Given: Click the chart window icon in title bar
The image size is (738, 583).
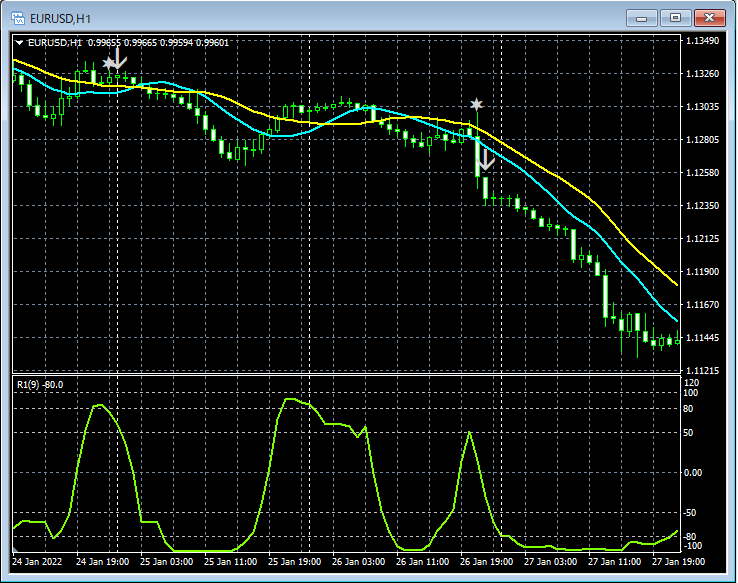Looking at the screenshot, I should [x=18, y=18].
